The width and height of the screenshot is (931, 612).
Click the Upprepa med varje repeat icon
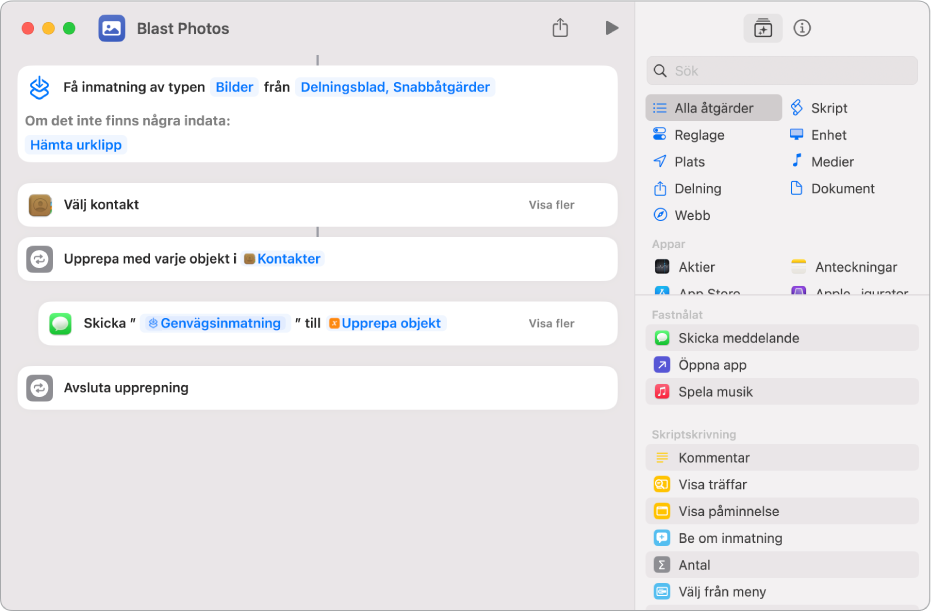(x=39, y=259)
